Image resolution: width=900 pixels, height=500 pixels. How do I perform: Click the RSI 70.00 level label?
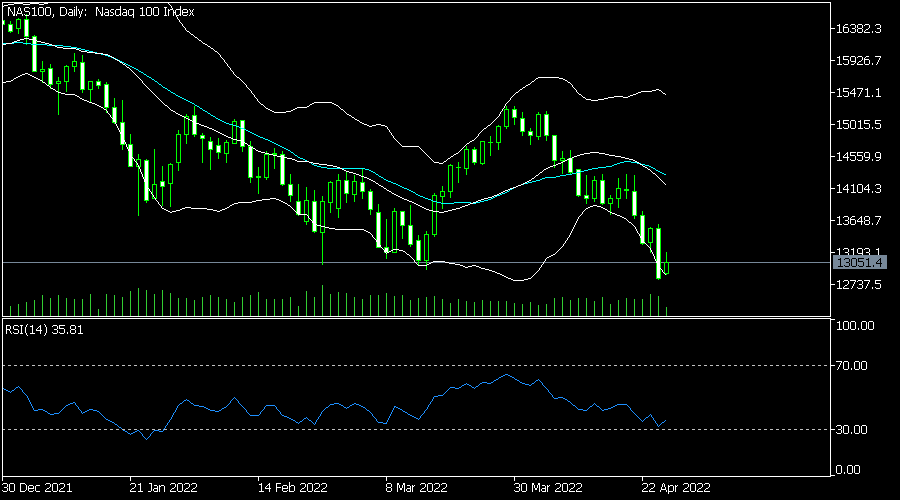click(852, 366)
